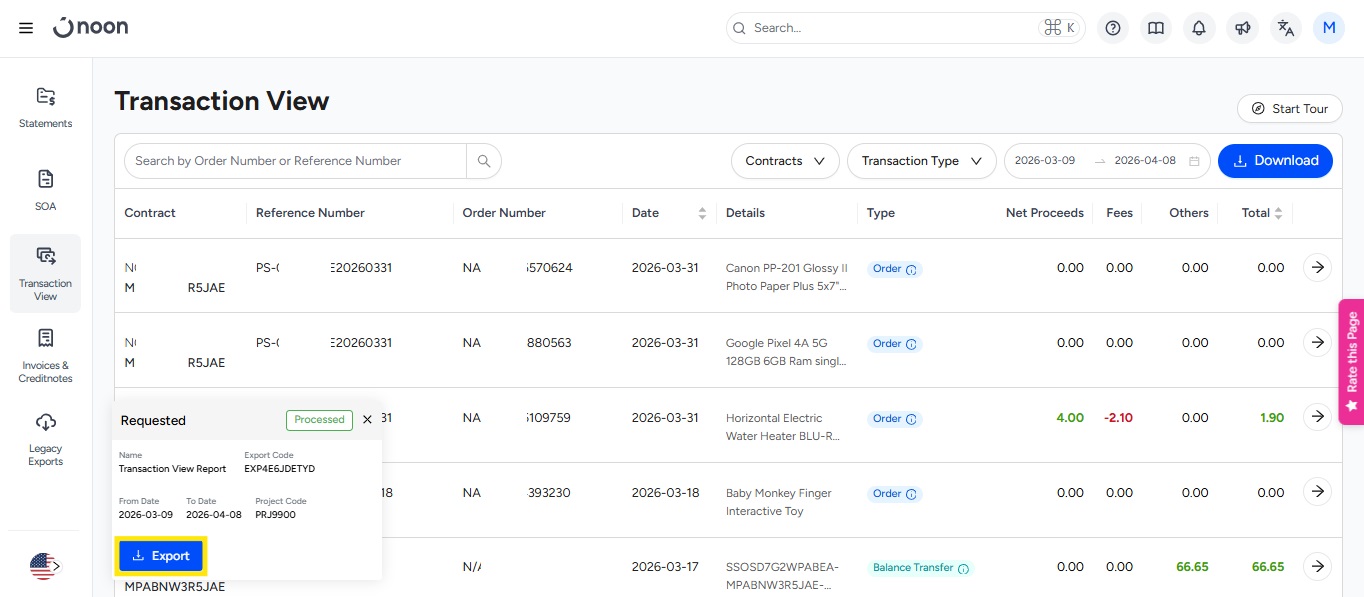The width and height of the screenshot is (1364, 597).
Task: Click Export in the Requested popup
Action: (x=161, y=556)
